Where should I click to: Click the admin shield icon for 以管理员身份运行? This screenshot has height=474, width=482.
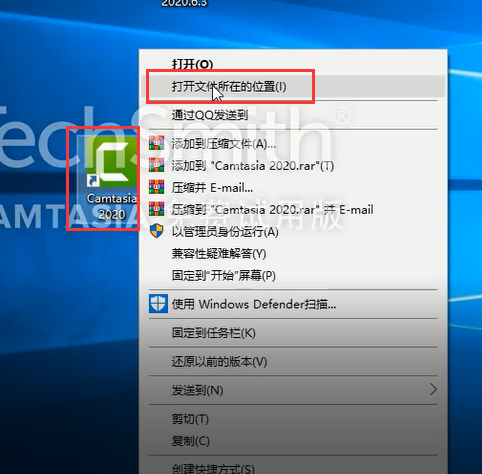point(156,231)
